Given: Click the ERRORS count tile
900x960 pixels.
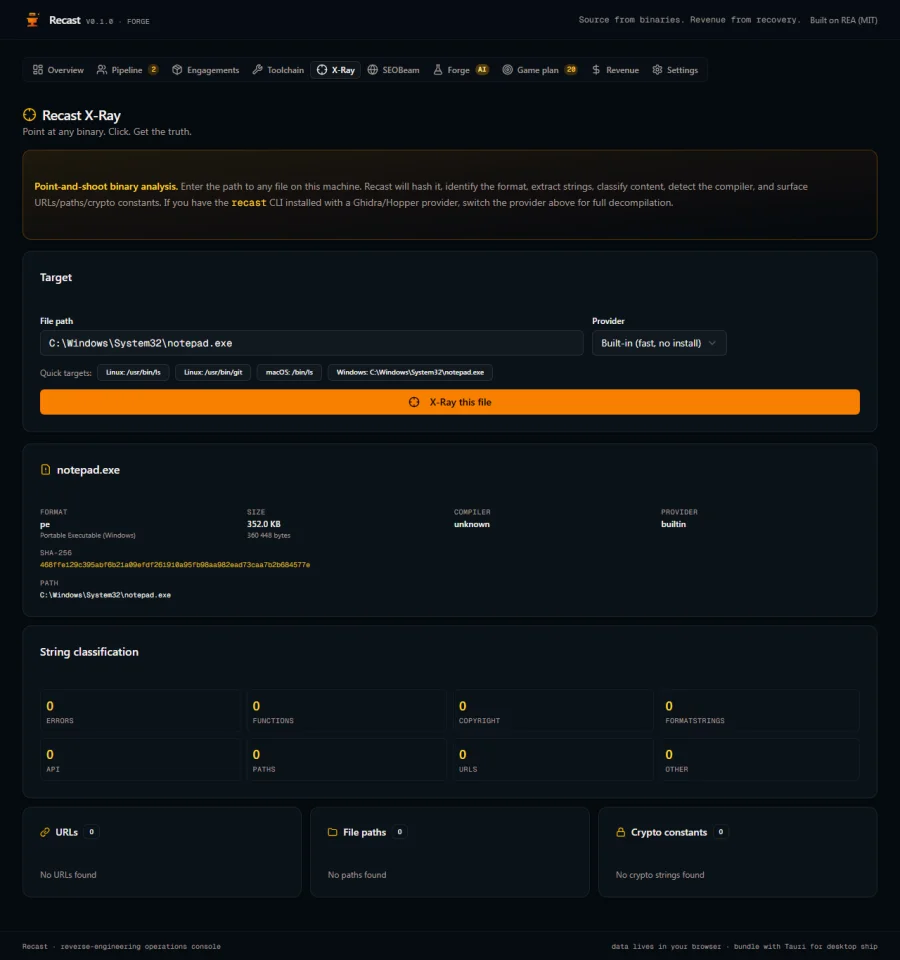Looking at the screenshot, I should coord(140,711).
